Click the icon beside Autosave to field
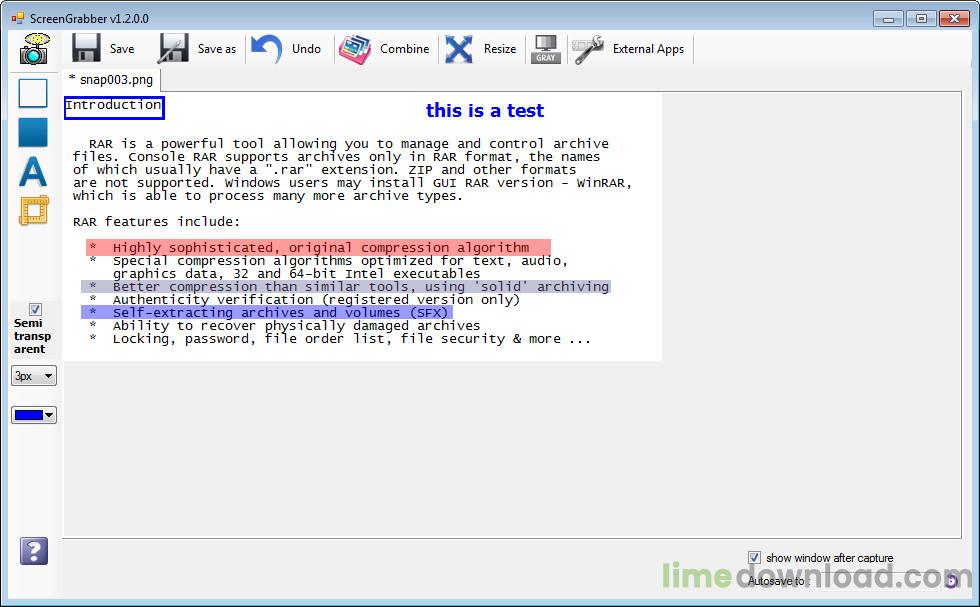Screen dimensions: 980x607 pyautogui.click(x=951, y=581)
